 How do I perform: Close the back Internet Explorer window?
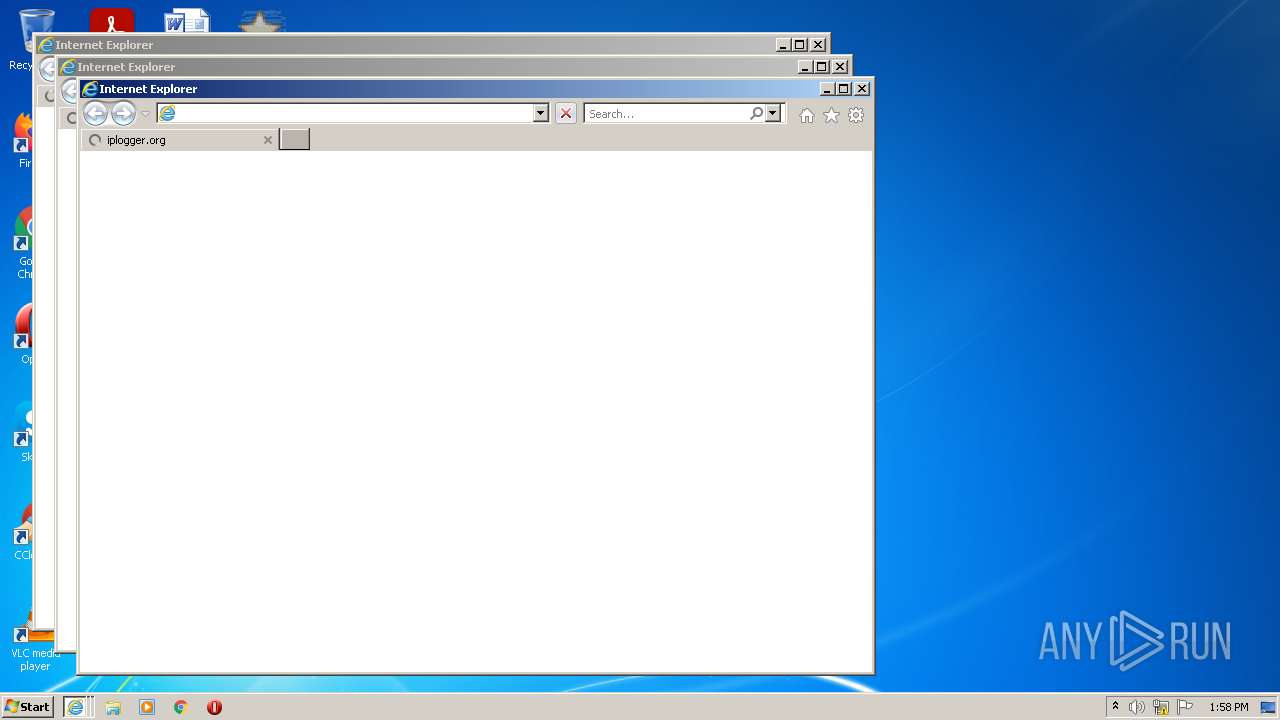818,45
